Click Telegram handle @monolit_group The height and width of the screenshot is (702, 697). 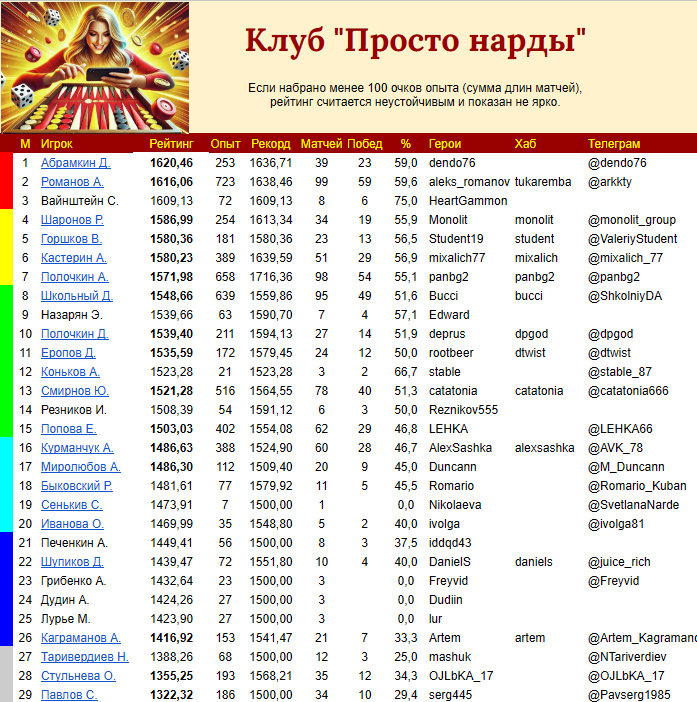click(632, 220)
